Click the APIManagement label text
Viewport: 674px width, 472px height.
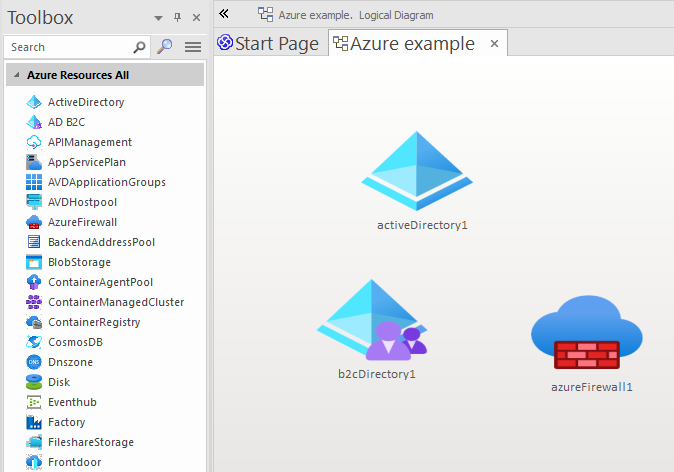click(90, 142)
